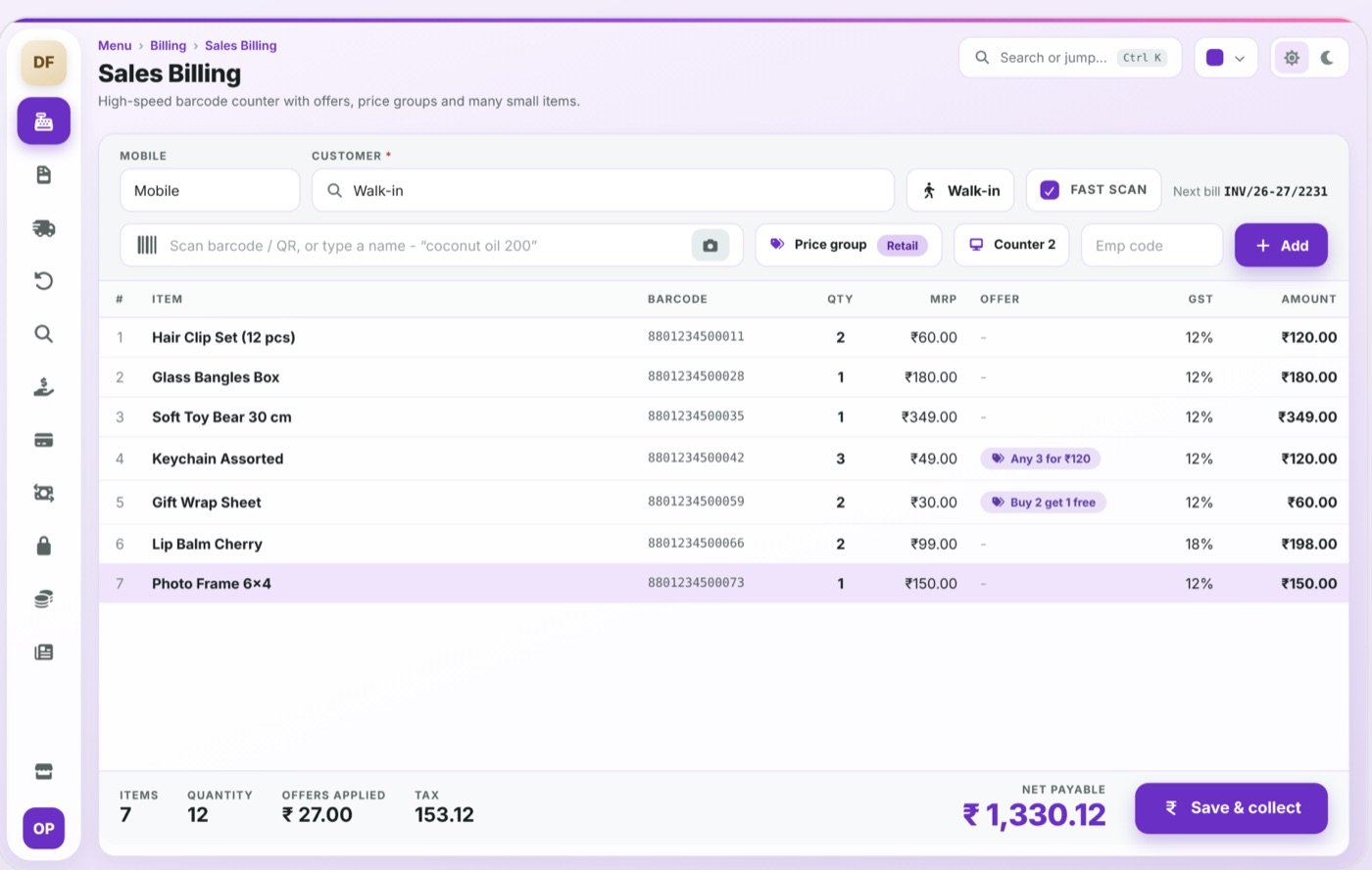The image size is (1372, 870).
Task: Click the Sales Billing breadcrumb
Action: point(241,45)
